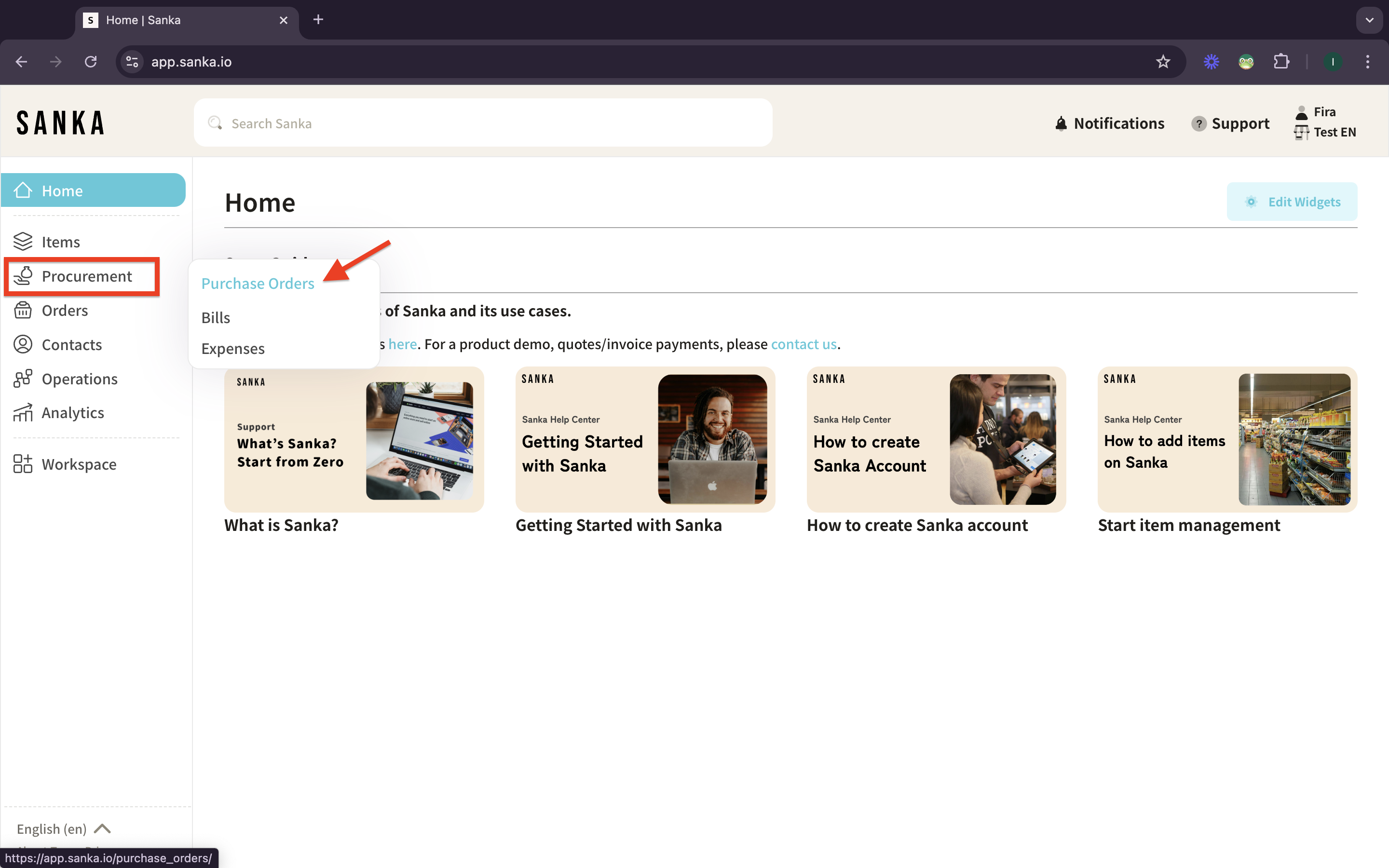Open Notifications via the bell icon

1061,123
